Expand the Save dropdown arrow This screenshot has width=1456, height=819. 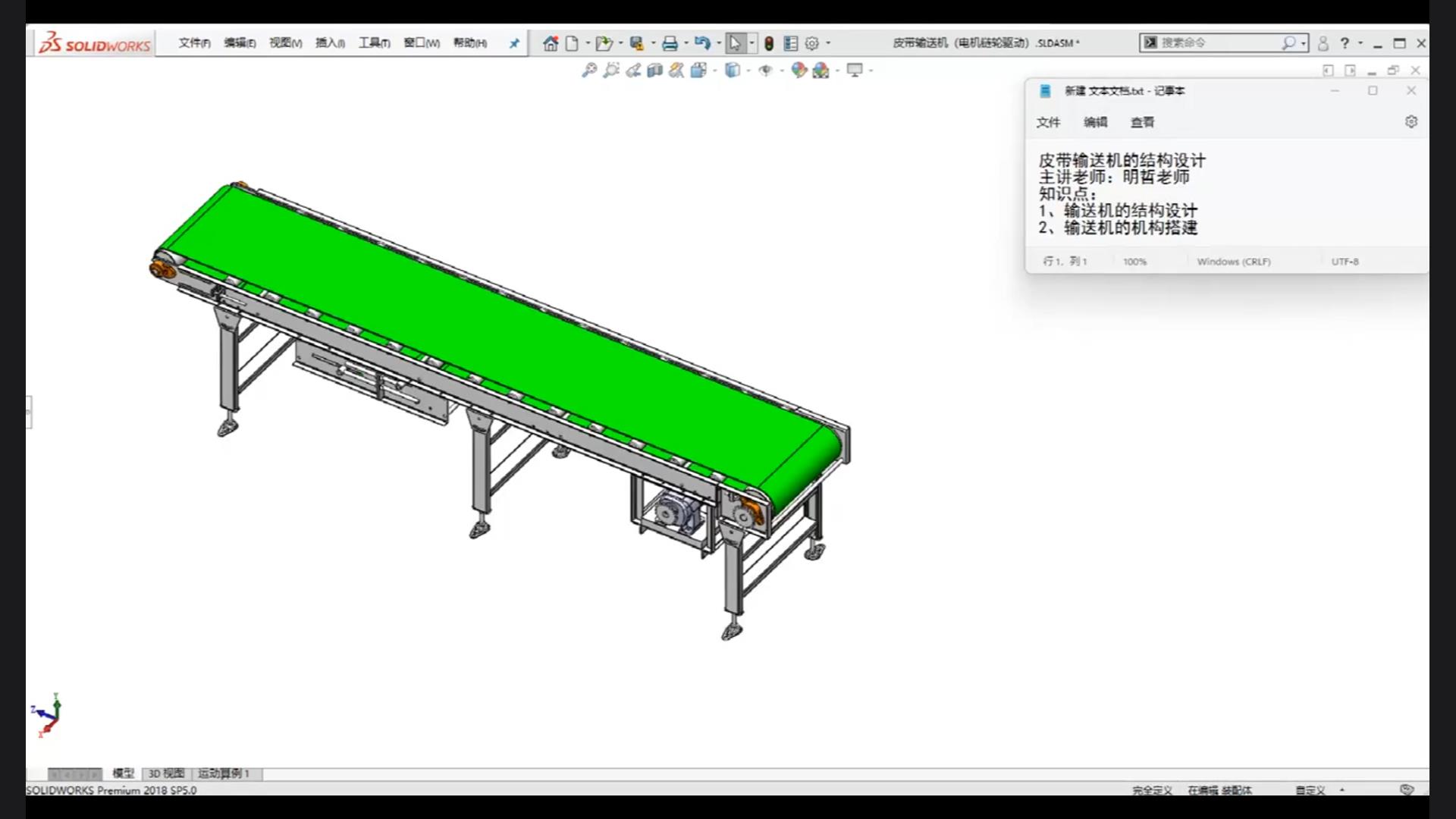point(654,43)
